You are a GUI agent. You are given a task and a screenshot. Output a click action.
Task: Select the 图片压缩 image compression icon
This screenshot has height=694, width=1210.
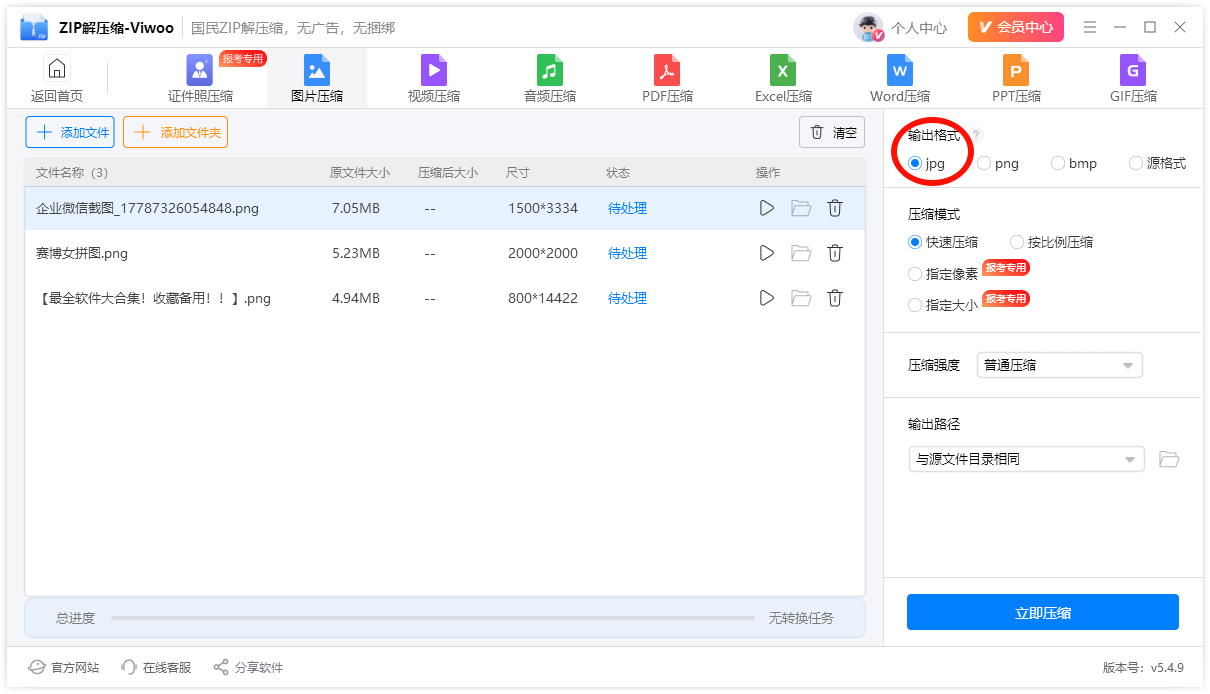(317, 70)
